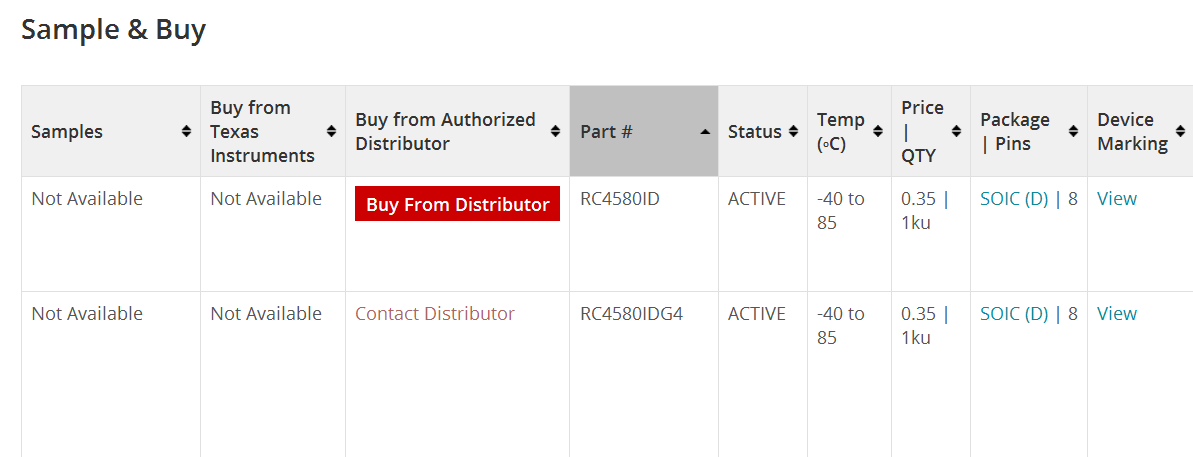Select the RC4580IDG4 part number cell

pos(631,314)
